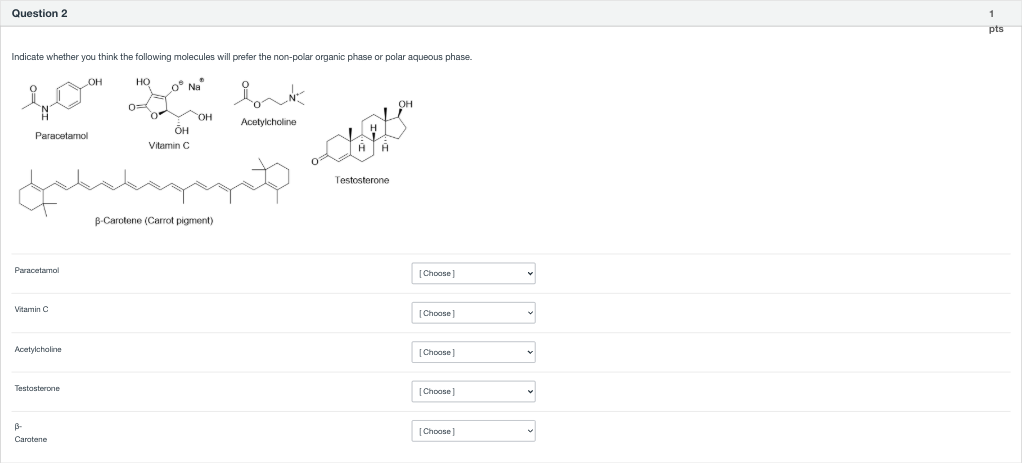Open the β-Carotene phase dropdown
Screen dimensions: 1022x463
pos(473,431)
